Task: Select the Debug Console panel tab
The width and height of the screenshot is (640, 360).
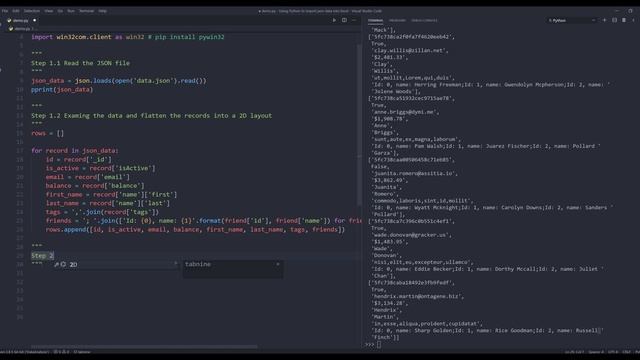Action: pos(424,20)
